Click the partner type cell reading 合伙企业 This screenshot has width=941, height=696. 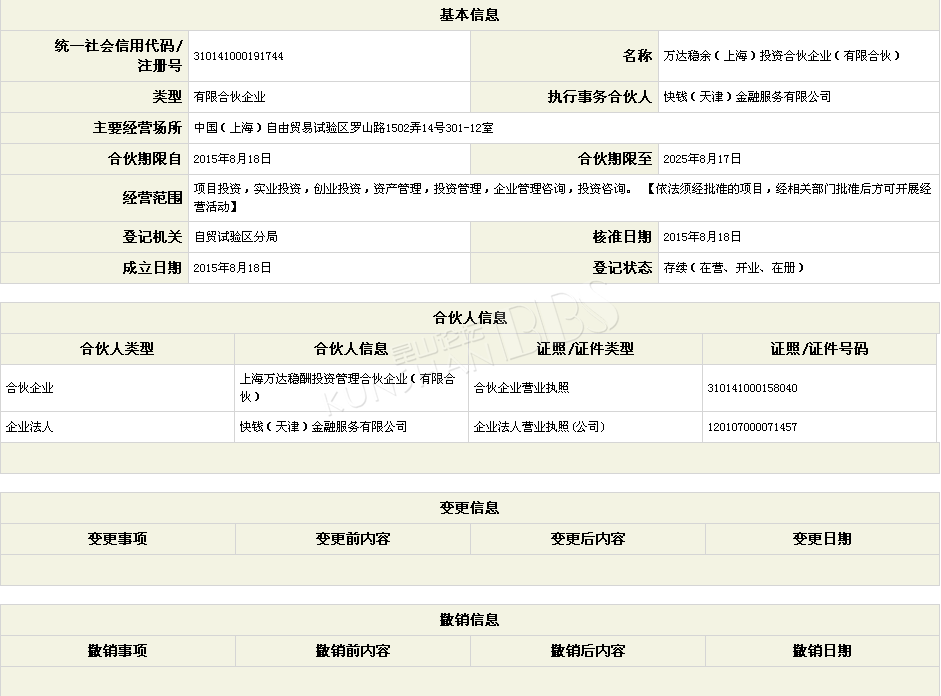pyautogui.click(x=29, y=388)
